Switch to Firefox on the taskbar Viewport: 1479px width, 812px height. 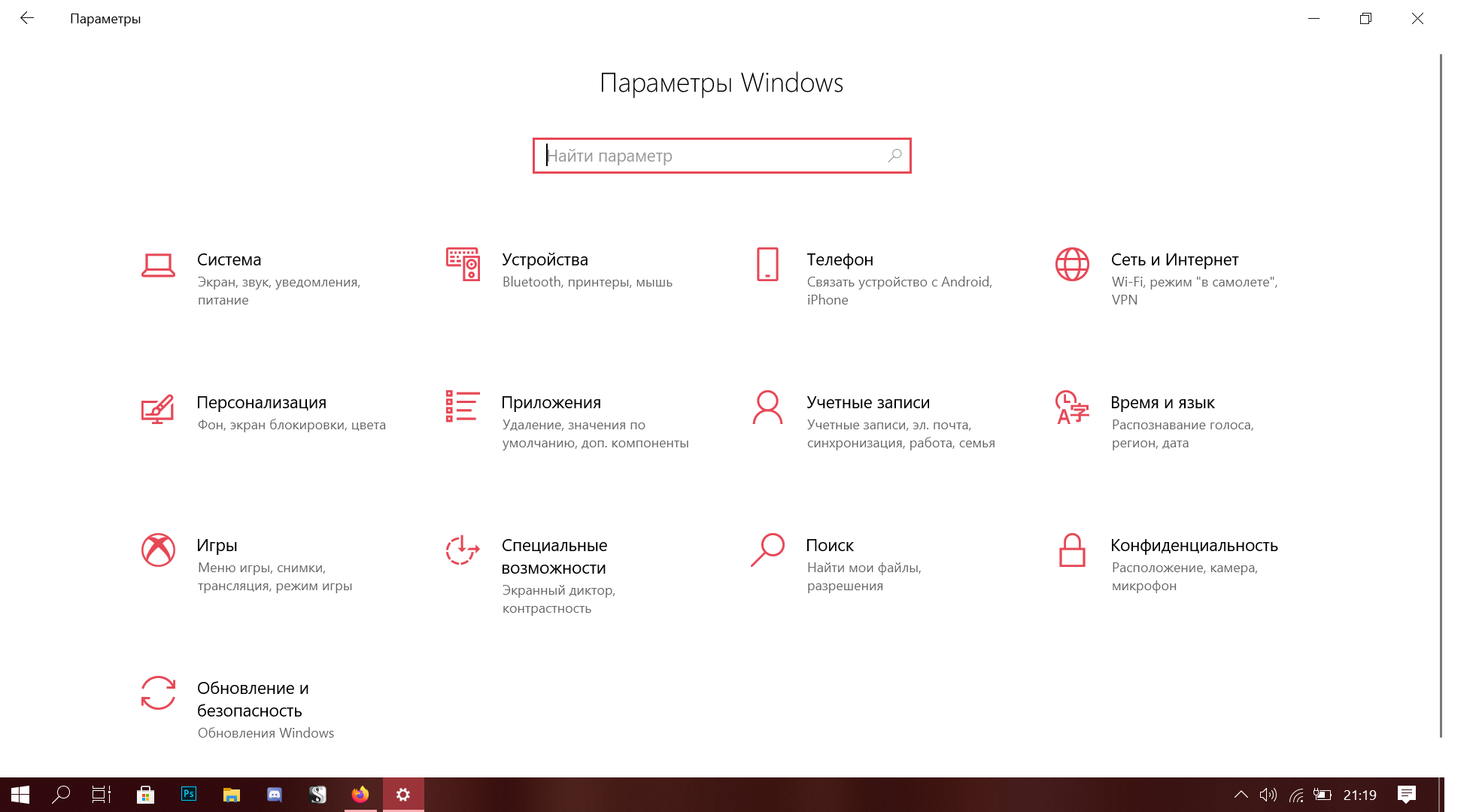[x=360, y=795]
